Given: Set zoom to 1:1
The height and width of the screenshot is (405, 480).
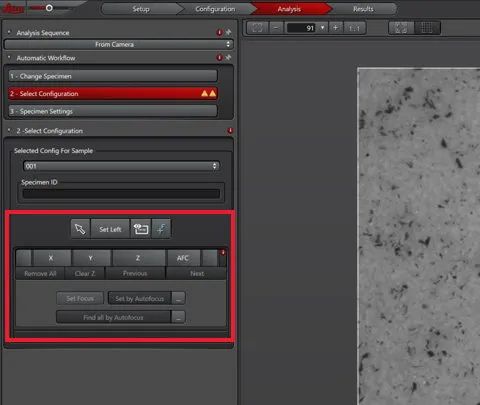Looking at the screenshot, I should tap(355, 28).
